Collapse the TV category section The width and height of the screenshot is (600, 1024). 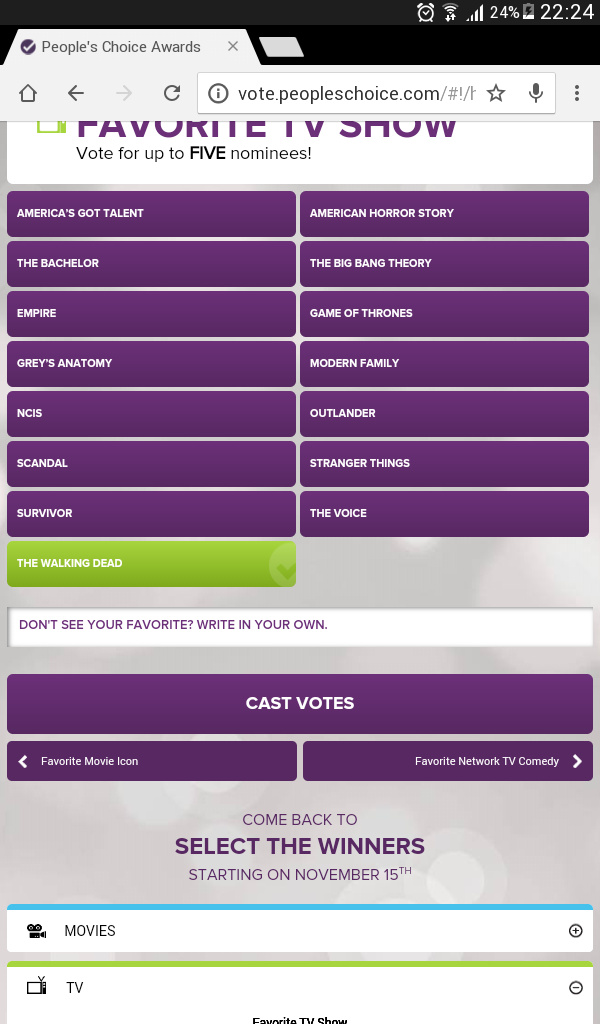[575, 987]
